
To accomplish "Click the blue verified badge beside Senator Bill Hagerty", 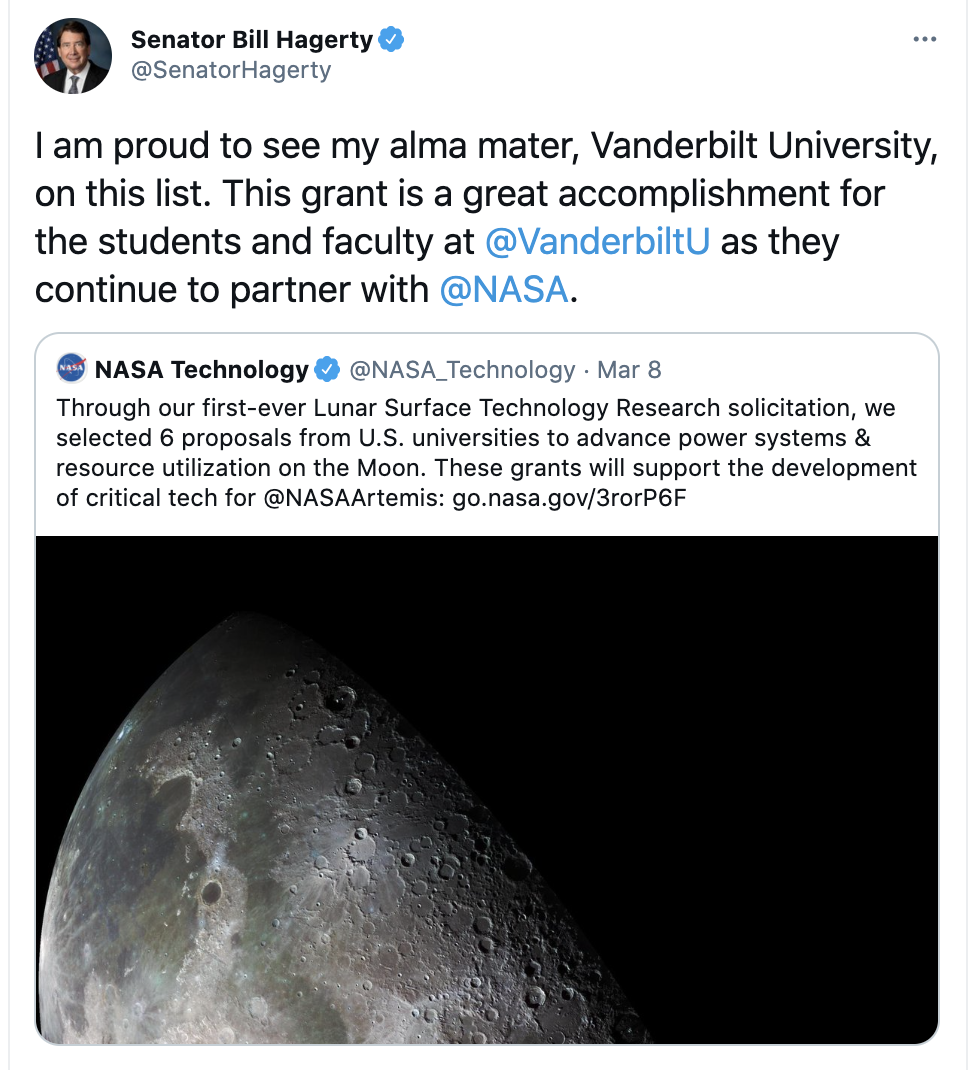I will tap(392, 40).
